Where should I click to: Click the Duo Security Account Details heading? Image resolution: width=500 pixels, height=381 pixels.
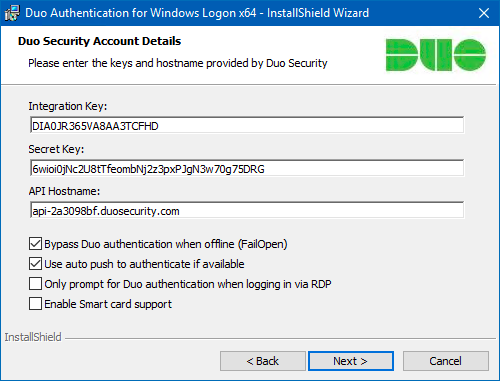[x=99, y=41]
